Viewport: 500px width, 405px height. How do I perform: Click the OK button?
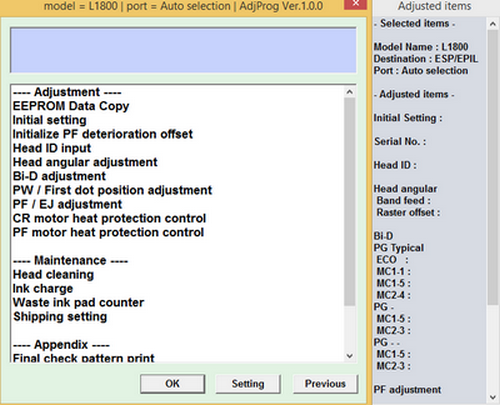click(x=172, y=384)
